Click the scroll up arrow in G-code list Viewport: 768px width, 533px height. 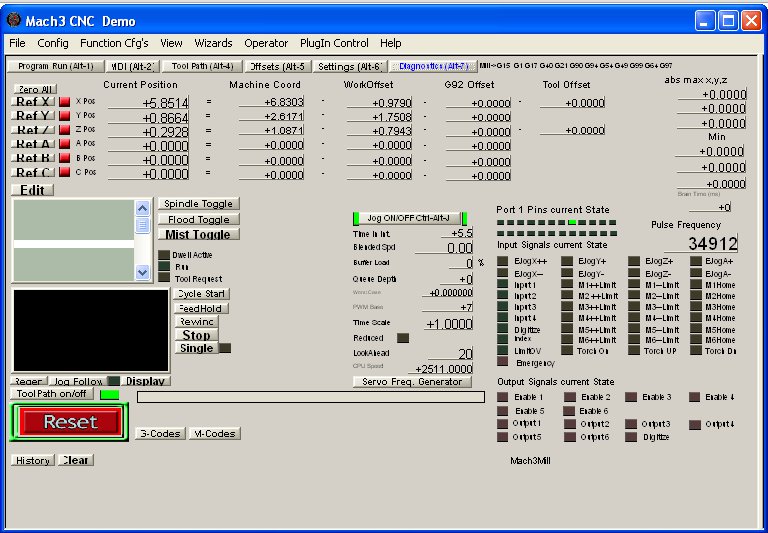coord(142,209)
